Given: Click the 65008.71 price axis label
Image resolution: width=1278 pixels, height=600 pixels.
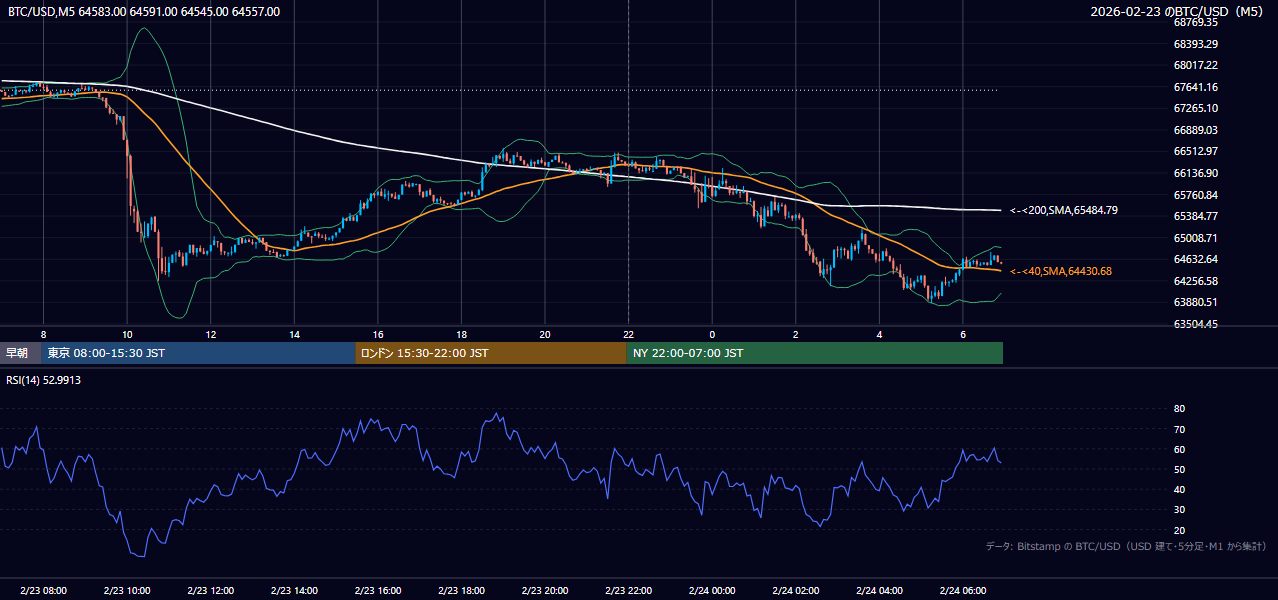Looking at the screenshot, I should (1196, 238).
